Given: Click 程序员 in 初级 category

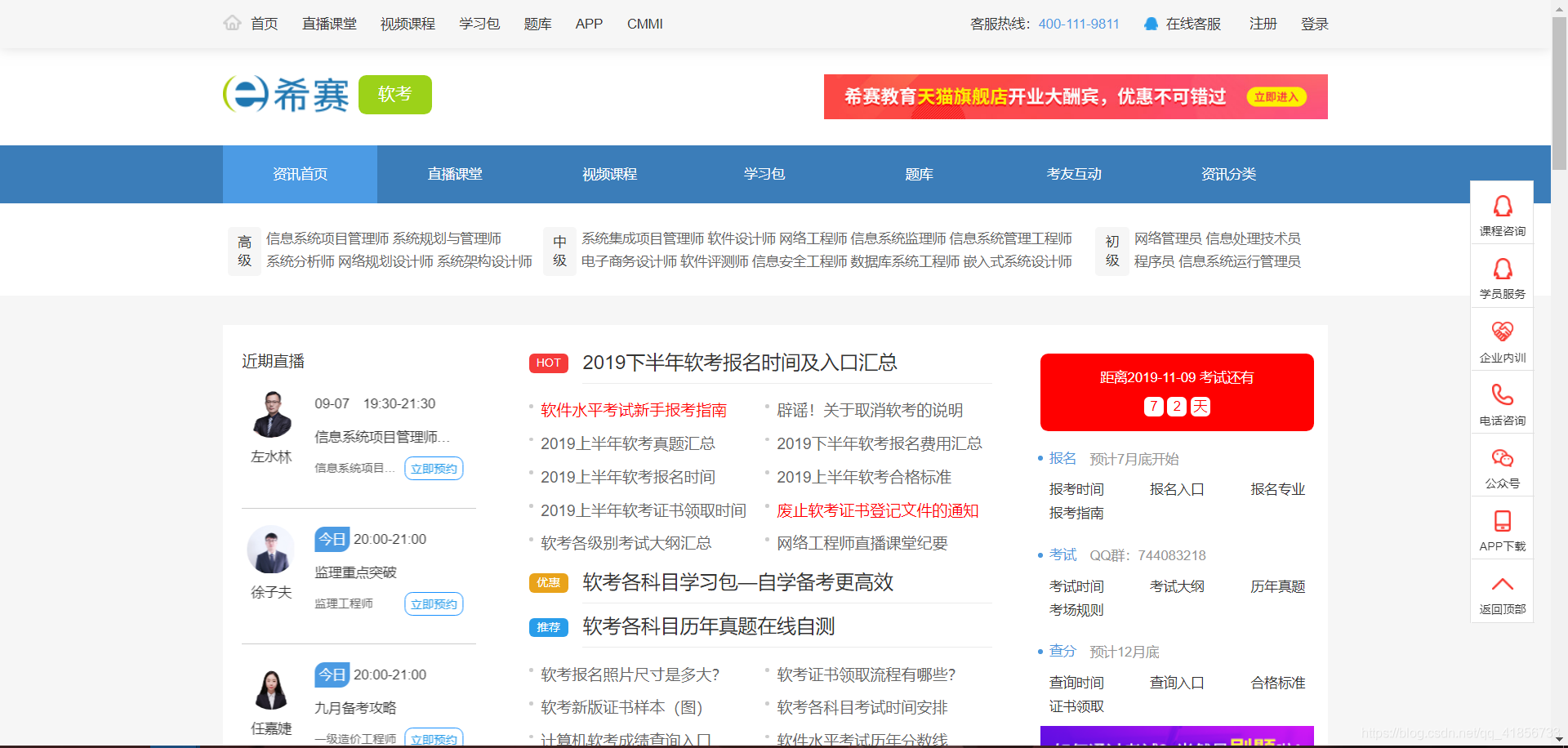Looking at the screenshot, I should [x=1154, y=261].
